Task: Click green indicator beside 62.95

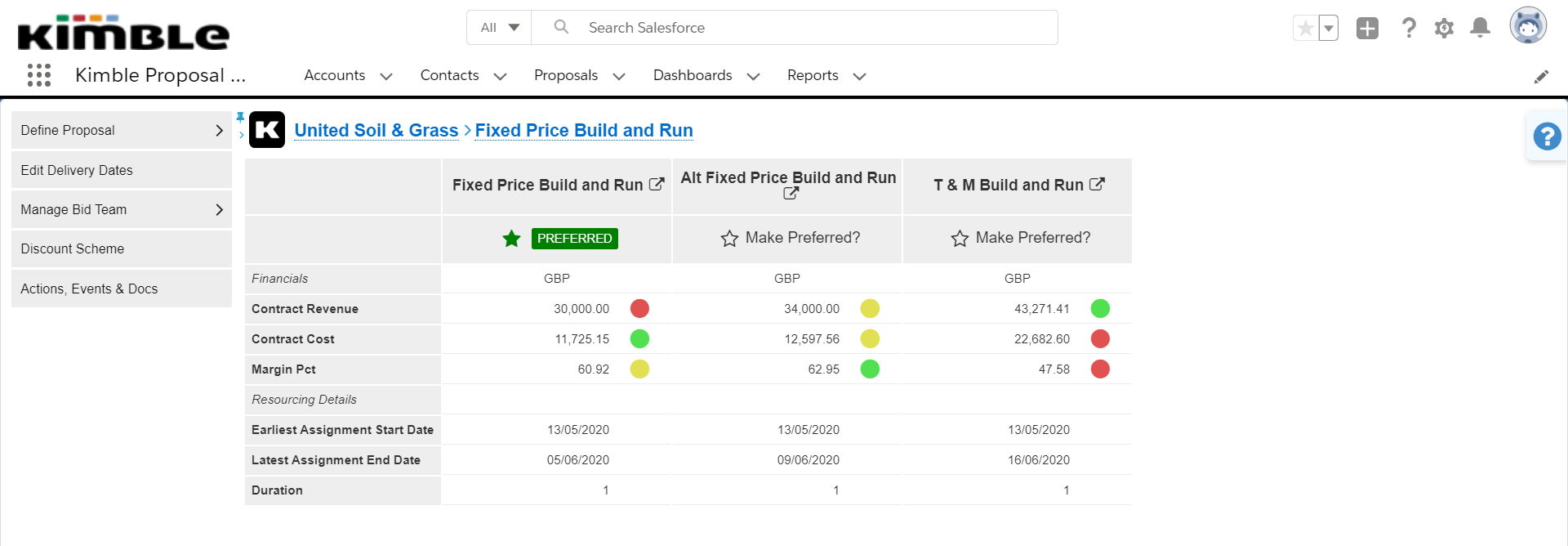Action: (870, 369)
